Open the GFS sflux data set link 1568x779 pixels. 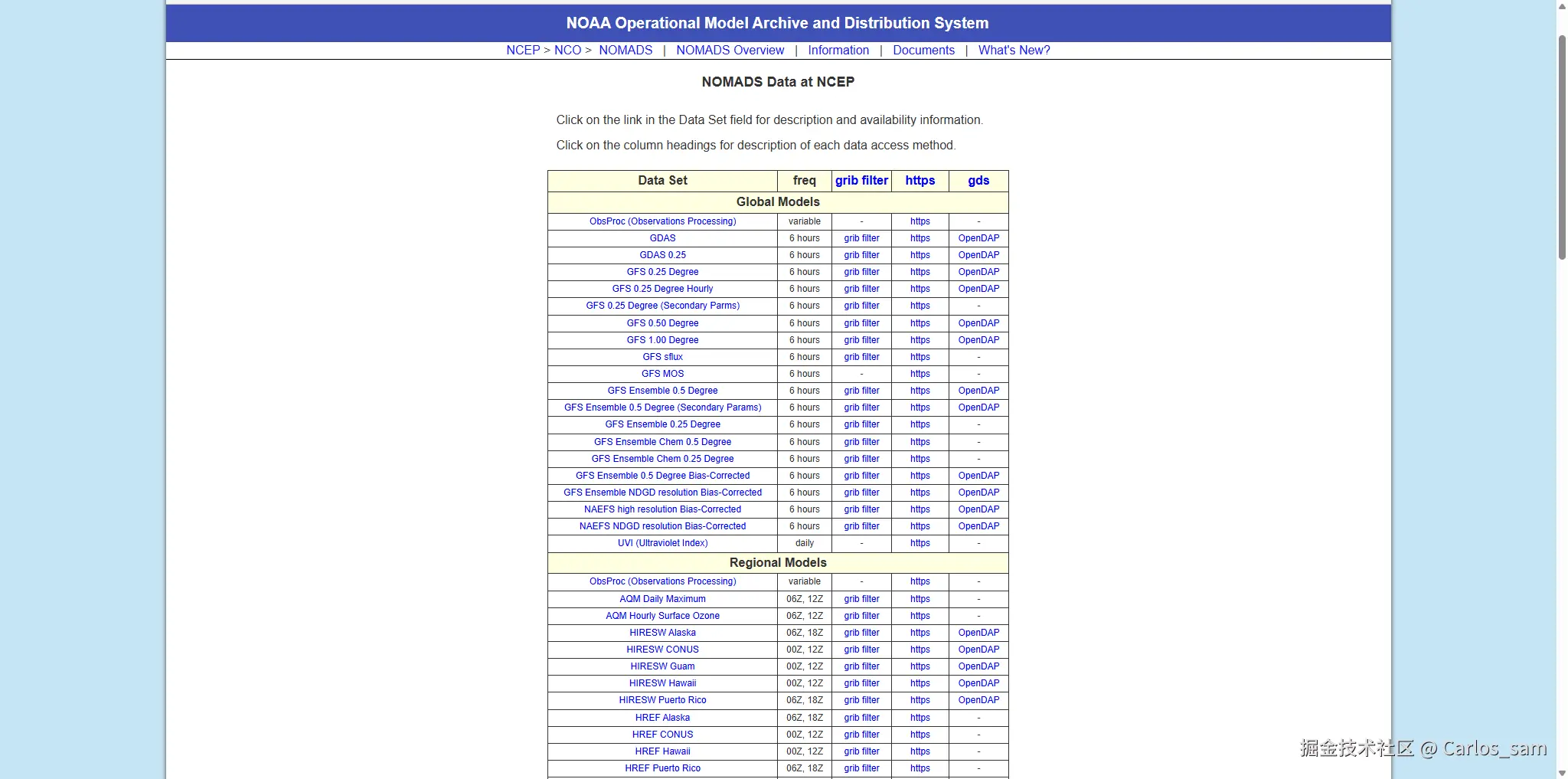tap(663, 357)
